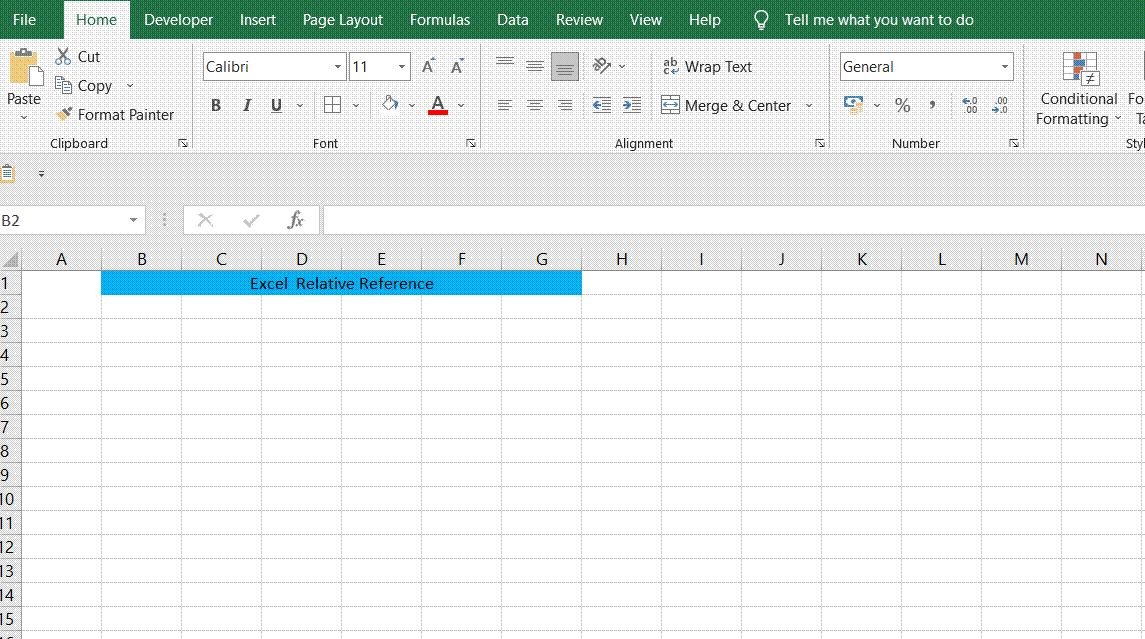This screenshot has height=639, width=1145.
Task: Apply red font color with A icon
Action: point(438,105)
